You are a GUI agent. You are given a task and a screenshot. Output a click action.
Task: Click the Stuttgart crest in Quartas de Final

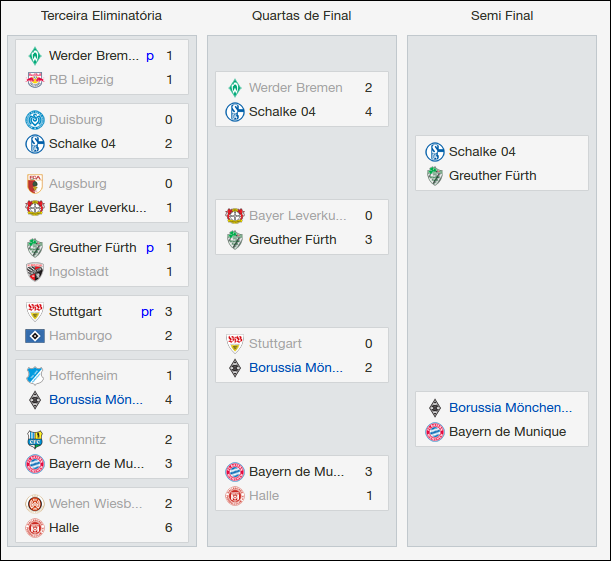(x=235, y=344)
